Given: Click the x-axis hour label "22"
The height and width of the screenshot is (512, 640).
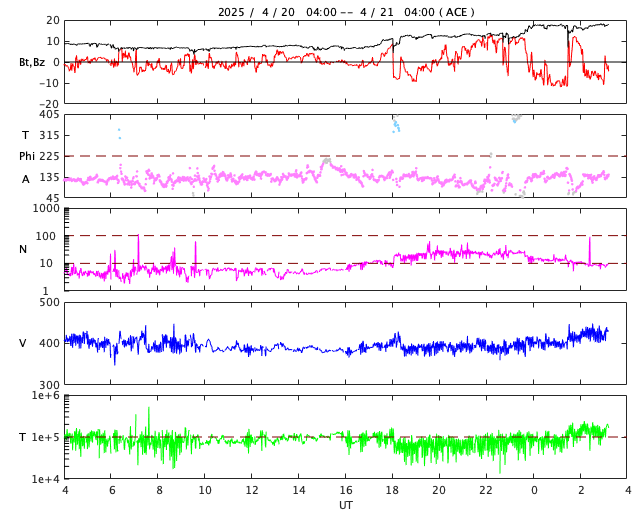Looking at the screenshot, I should pos(486,490).
